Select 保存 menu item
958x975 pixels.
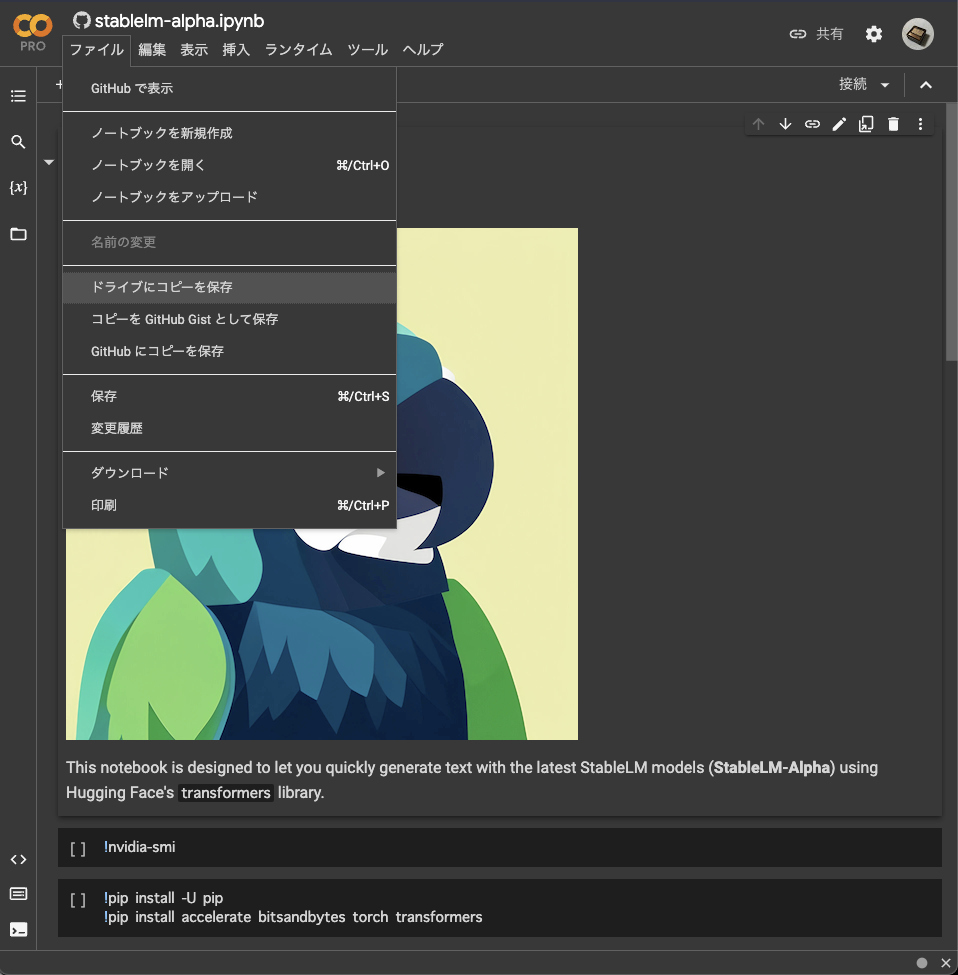229,396
